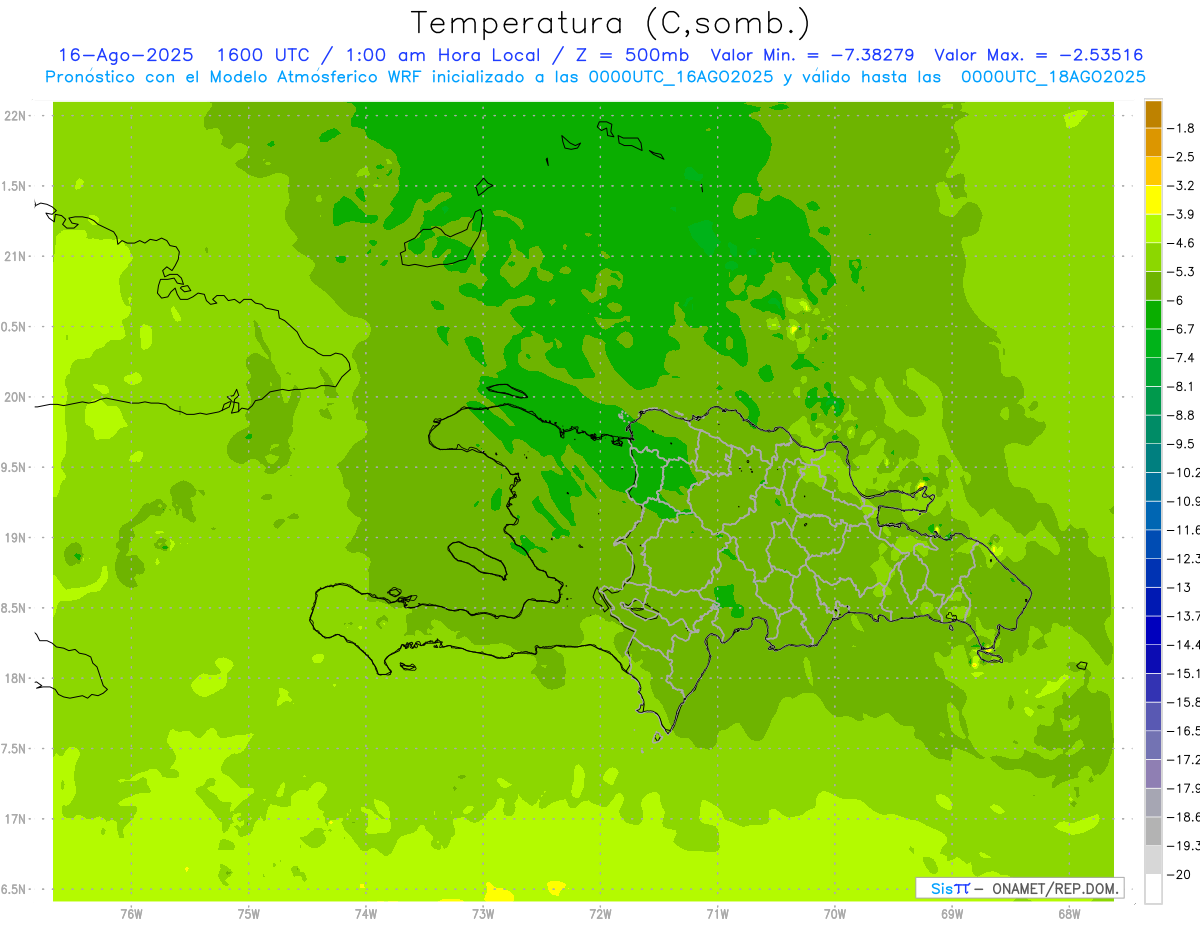Click the 'SisTT - ONAMET/REP.DOM.' credit label
Viewport: 1200px width, 927px height.
click(x=1020, y=888)
